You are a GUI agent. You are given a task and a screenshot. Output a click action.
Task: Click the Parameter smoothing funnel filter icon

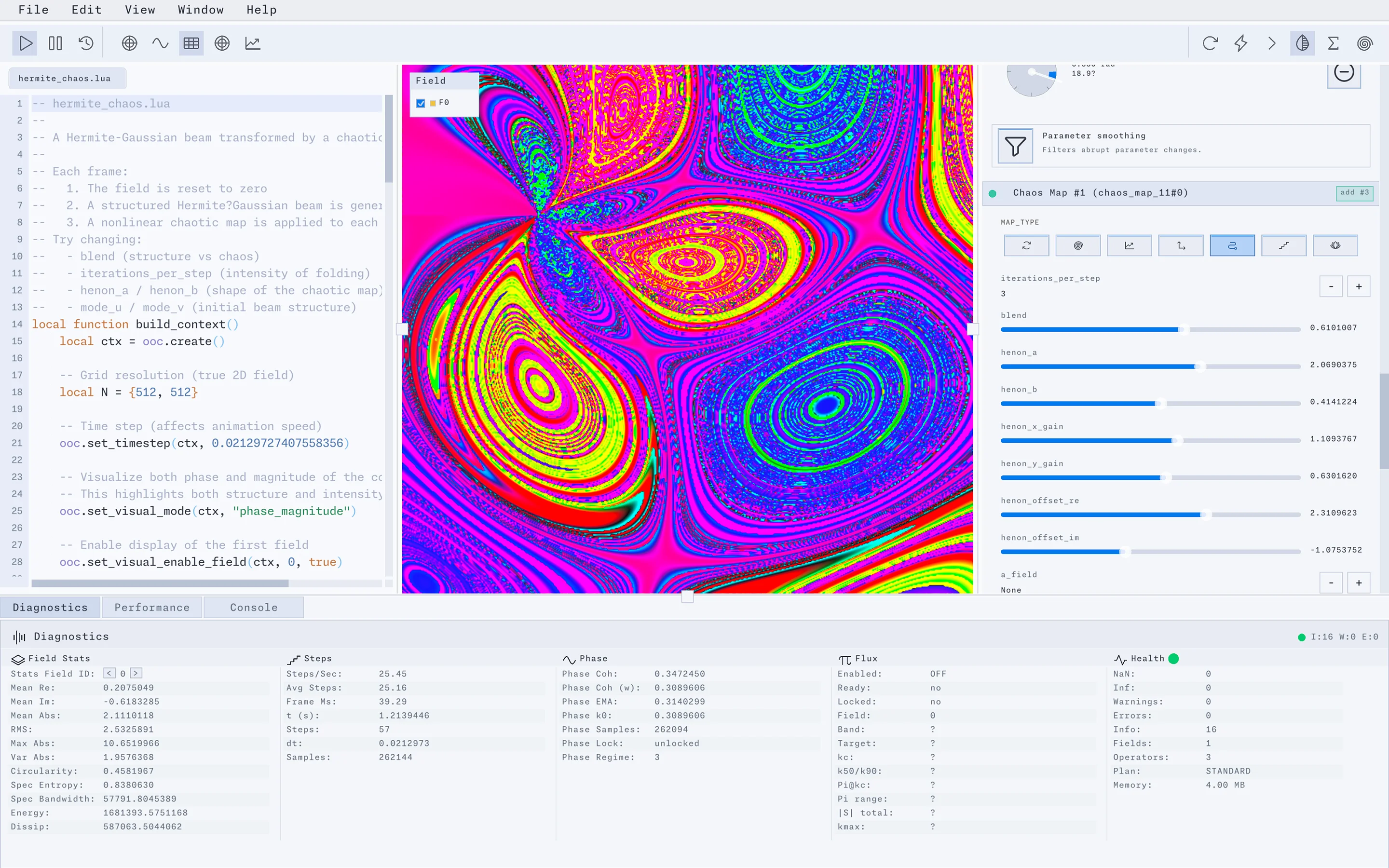click(x=1015, y=146)
